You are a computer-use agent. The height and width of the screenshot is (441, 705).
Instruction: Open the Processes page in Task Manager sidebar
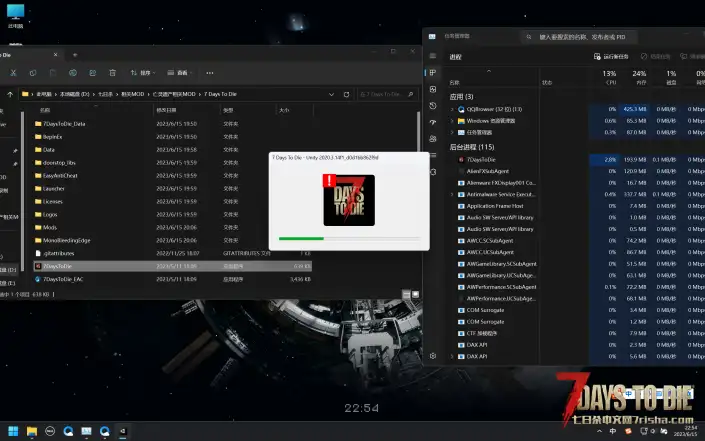tap(433, 73)
